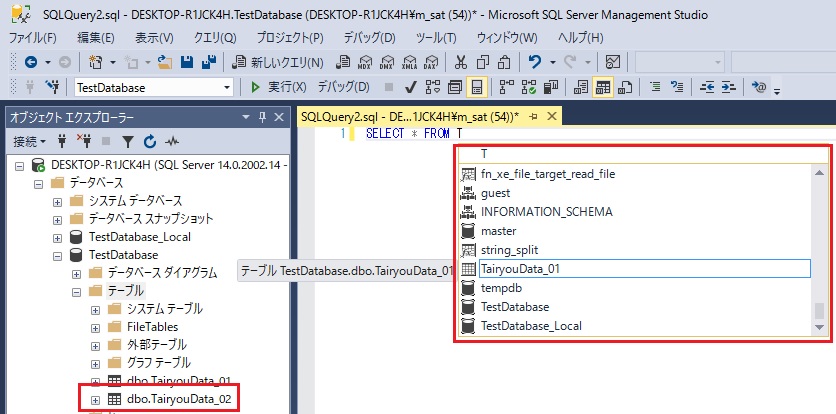
Task: Open the ツール(T) menu
Action: [436, 38]
